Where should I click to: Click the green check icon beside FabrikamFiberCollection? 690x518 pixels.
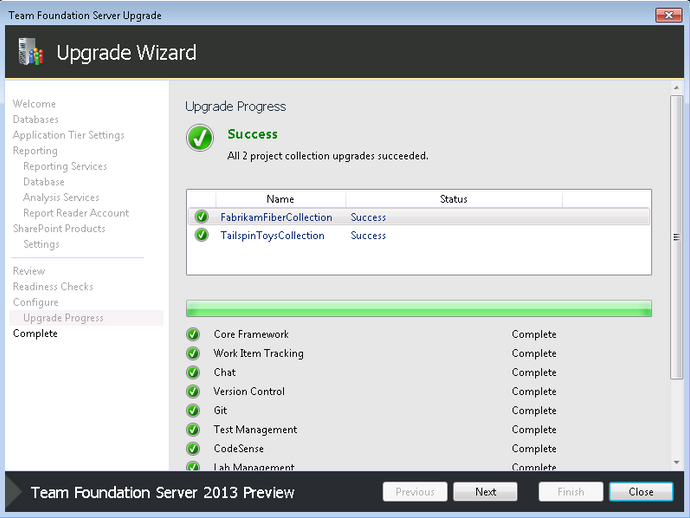(x=202, y=217)
